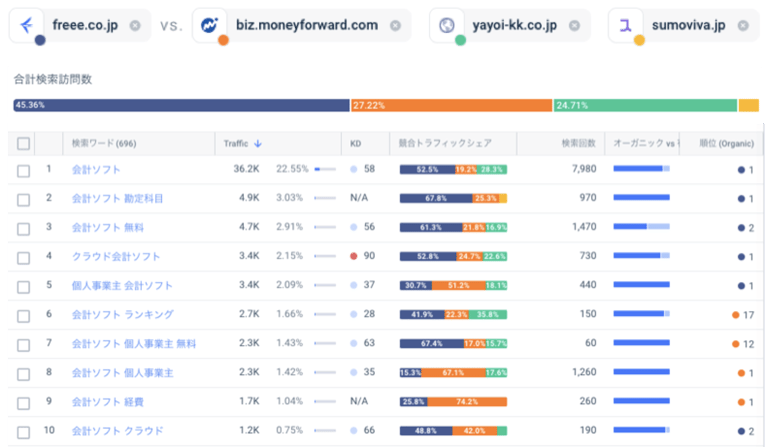
Task: Check the box for 個人事業主 会計ソフト
Action: point(23,287)
